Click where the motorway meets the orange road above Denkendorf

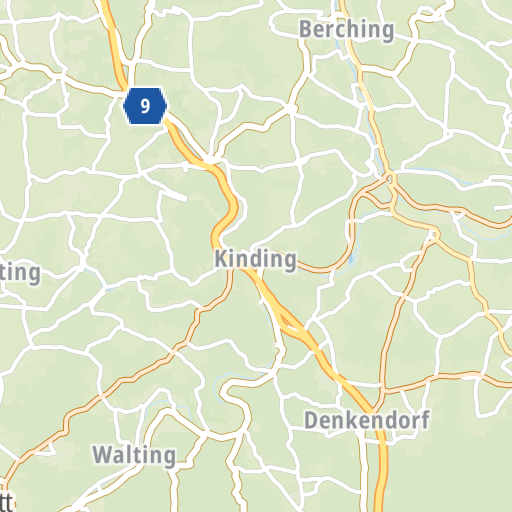point(372,410)
